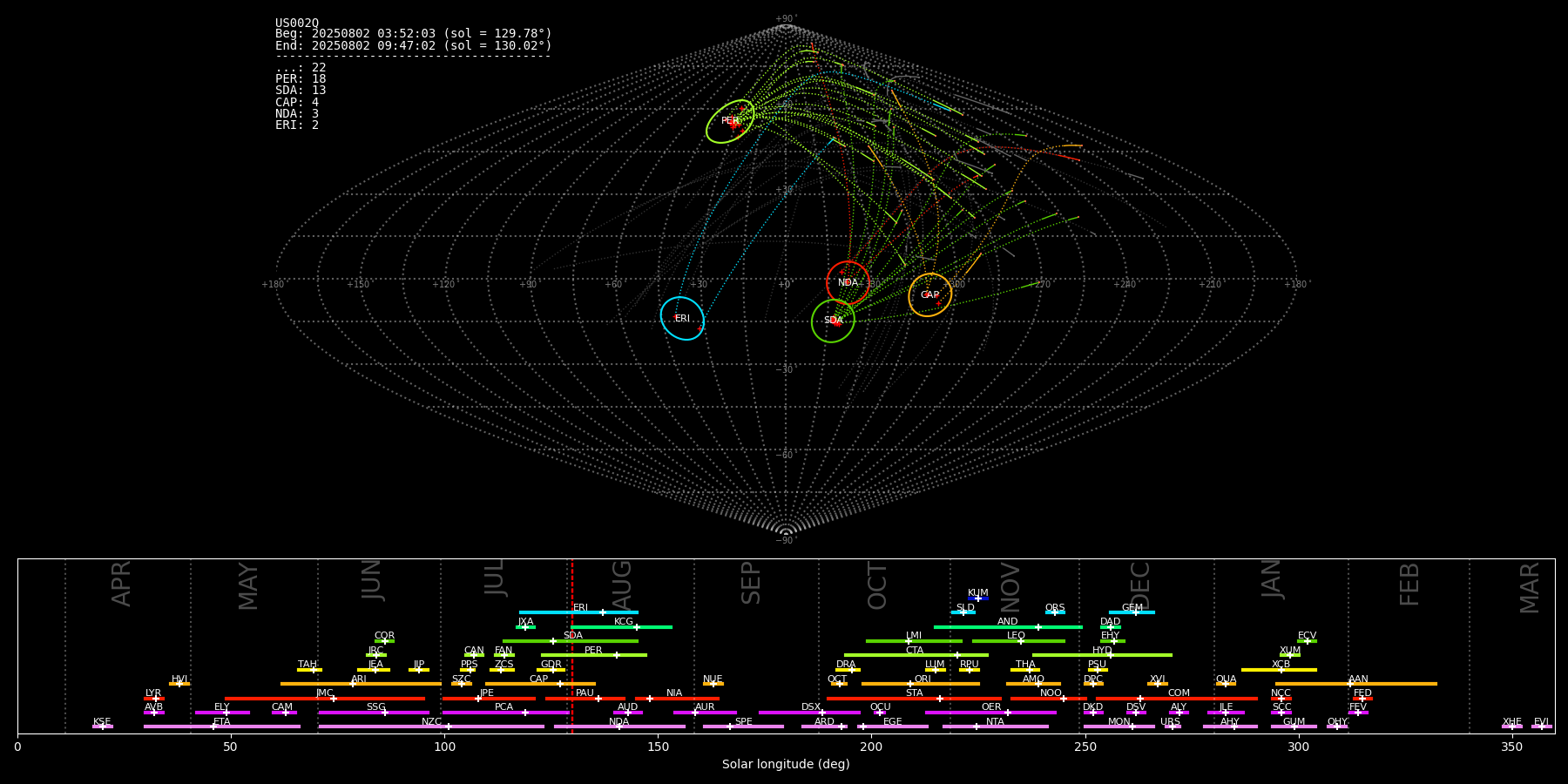Click the 350 tick label on longitude axis
Viewport: 1568px width, 784px height.
coord(1512,747)
